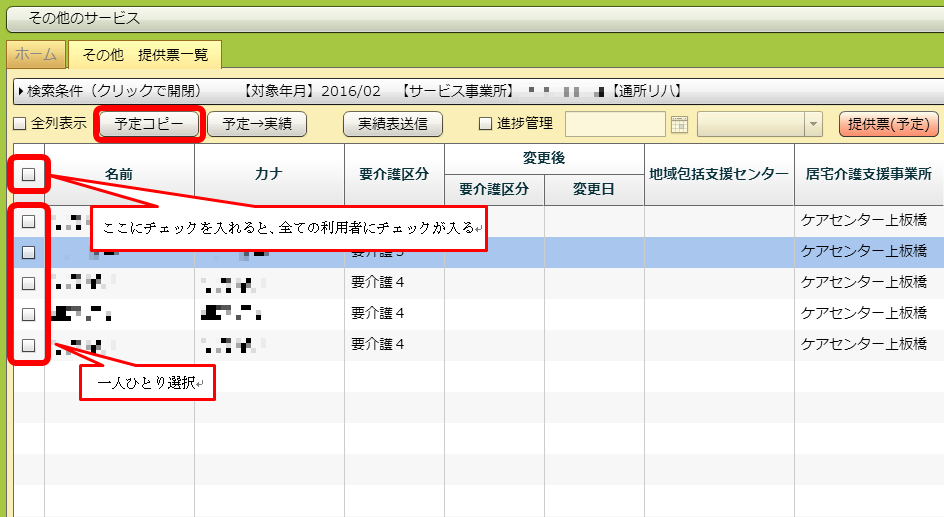Viewport: 944px width, 517px height.
Task: Select the その他 提供票一覧 tab
Action: tap(145, 55)
